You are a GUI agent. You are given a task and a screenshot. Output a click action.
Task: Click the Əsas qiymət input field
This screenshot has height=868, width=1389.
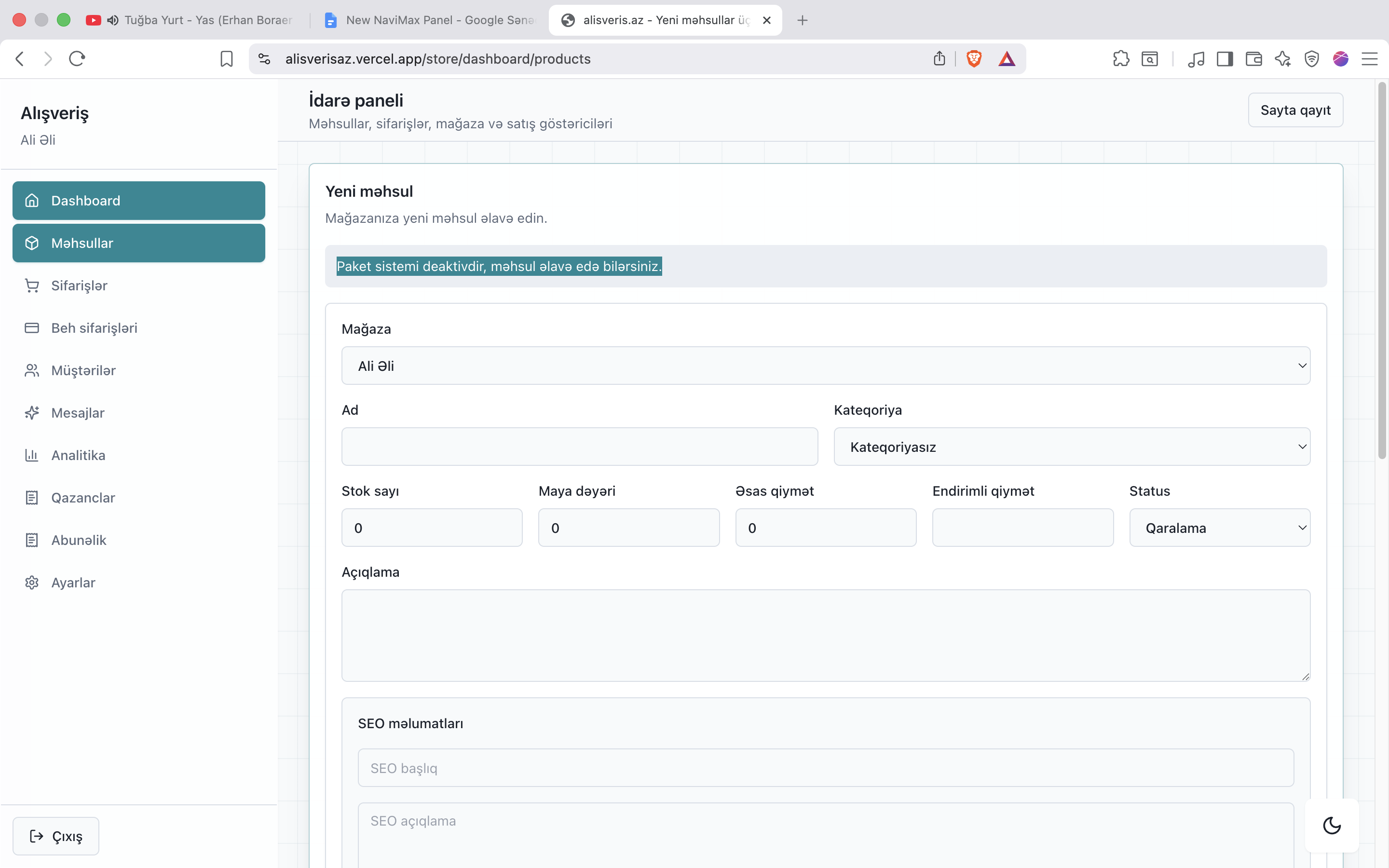click(826, 528)
